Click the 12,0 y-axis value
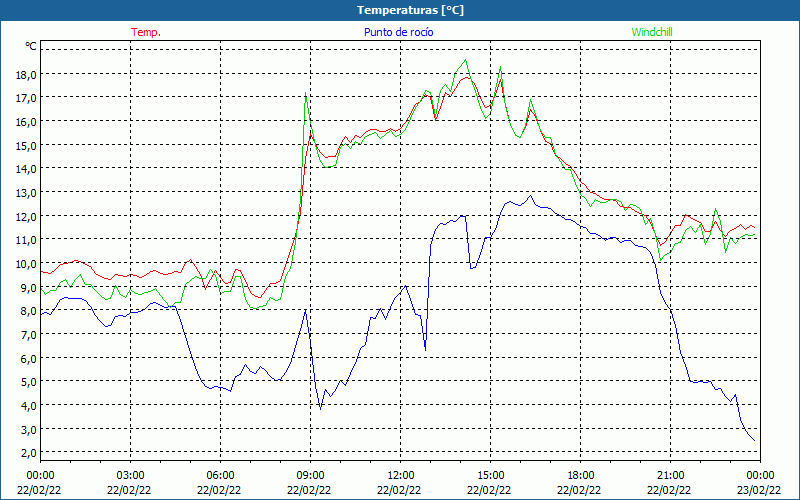Screen dimensions: 800x500 click(27, 216)
